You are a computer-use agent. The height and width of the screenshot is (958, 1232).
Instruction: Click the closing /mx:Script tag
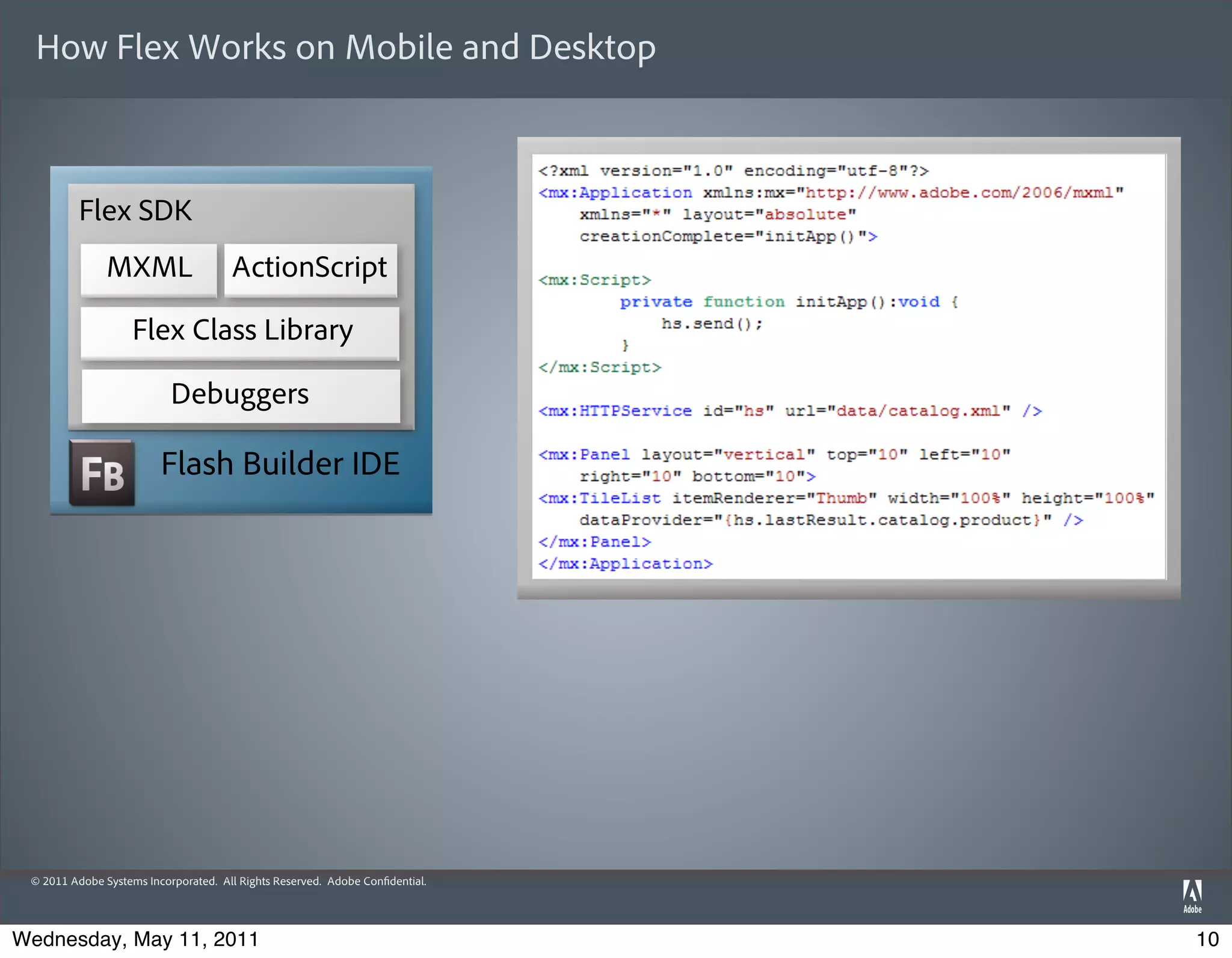[x=600, y=367]
